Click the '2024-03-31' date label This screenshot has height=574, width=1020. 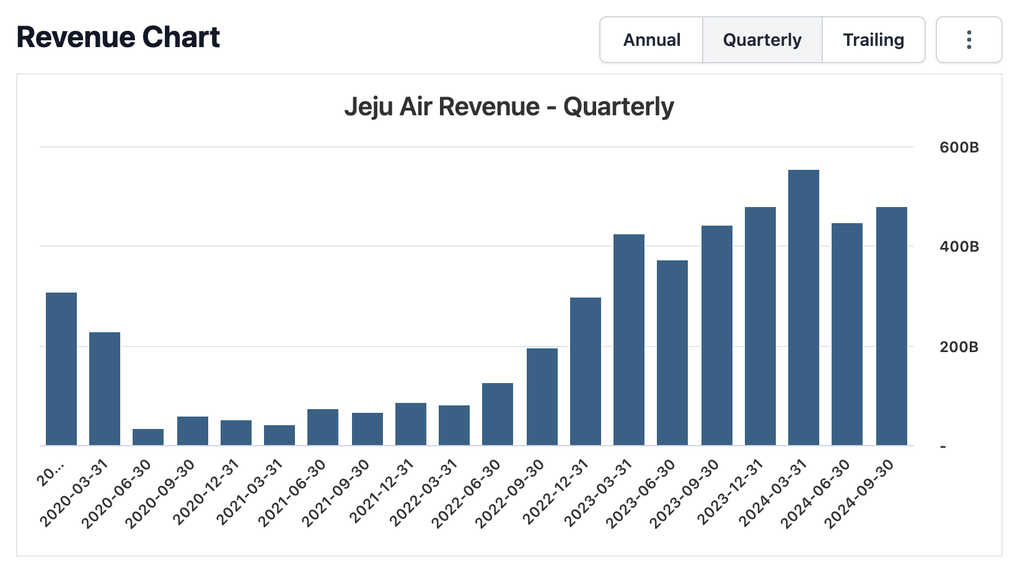click(773, 493)
